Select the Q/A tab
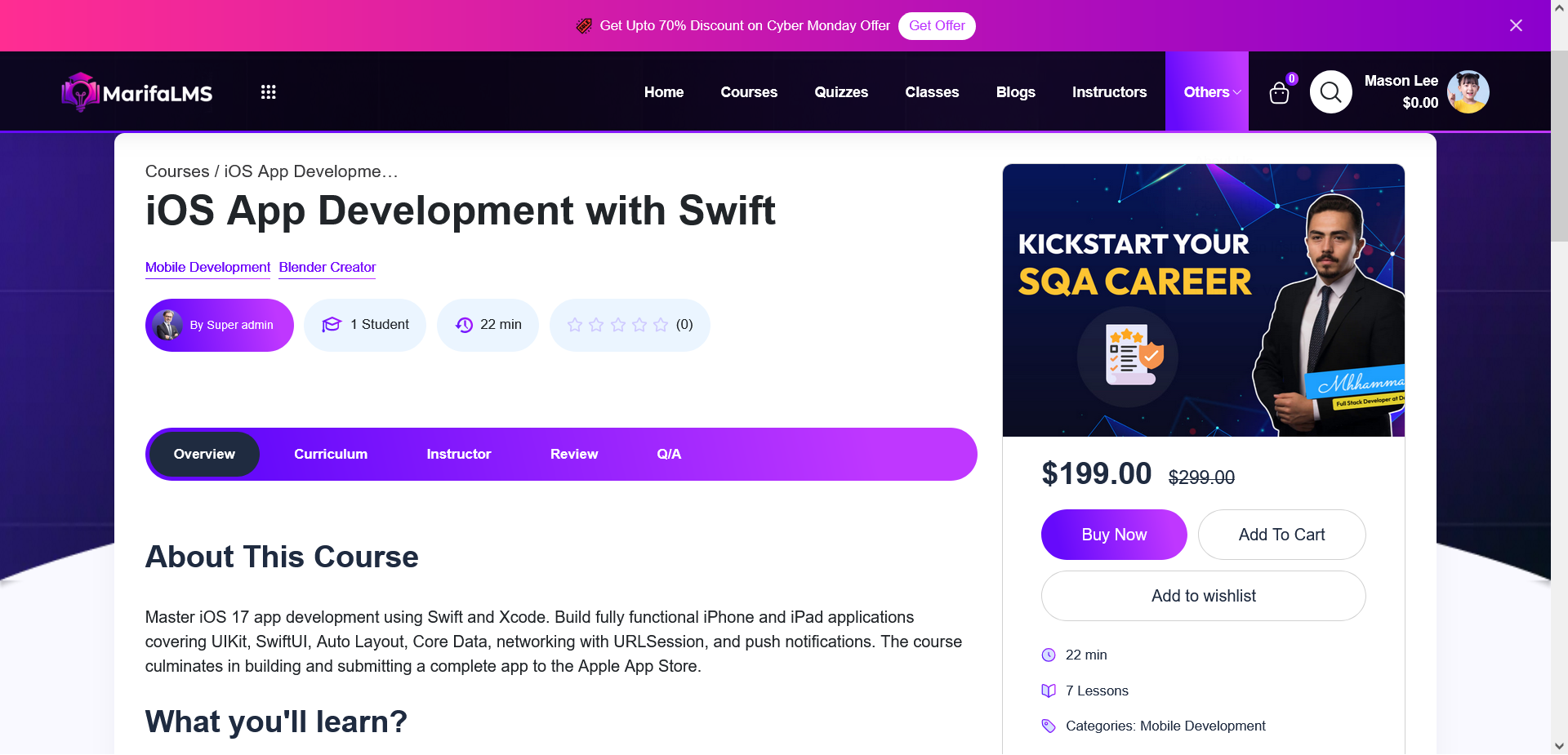Viewport: 1568px width, 755px height. [668, 454]
